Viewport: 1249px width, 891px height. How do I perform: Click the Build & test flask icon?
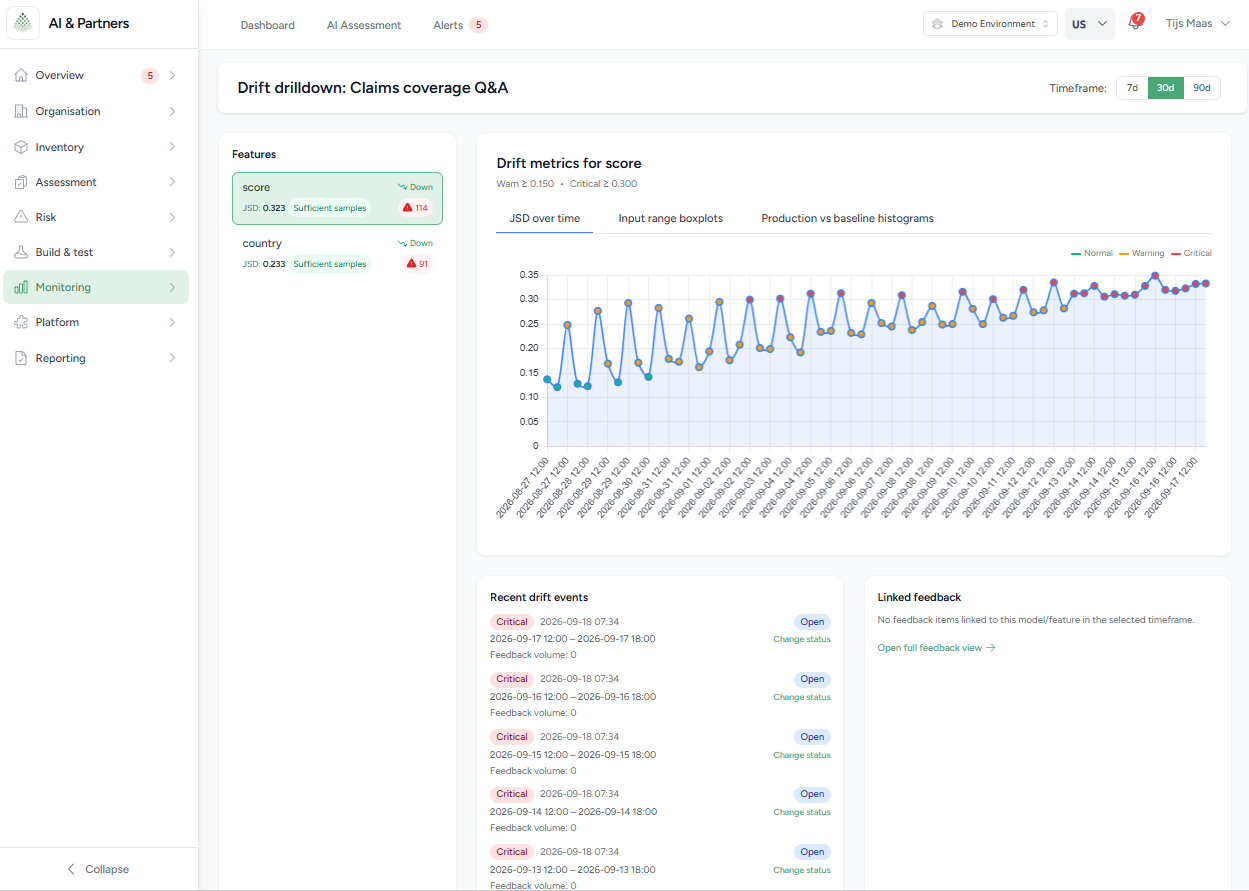click(21, 252)
